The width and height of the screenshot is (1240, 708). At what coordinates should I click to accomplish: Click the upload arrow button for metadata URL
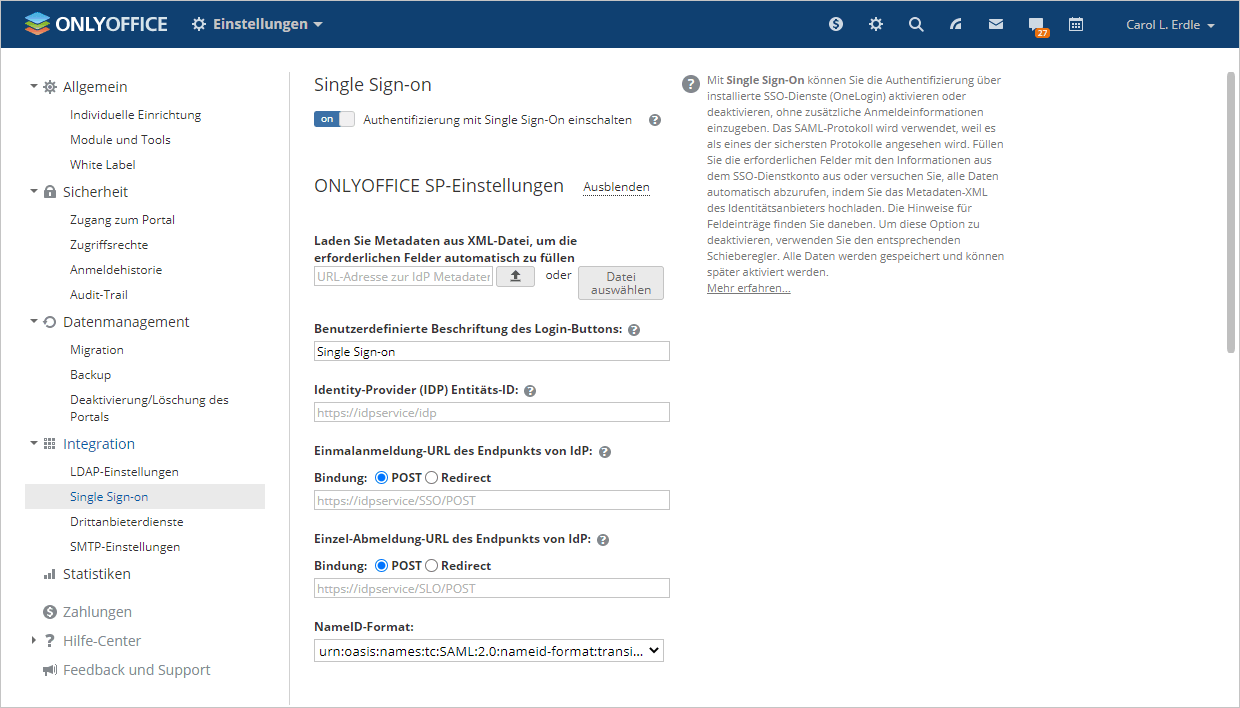pyautogui.click(x=516, y=276)
